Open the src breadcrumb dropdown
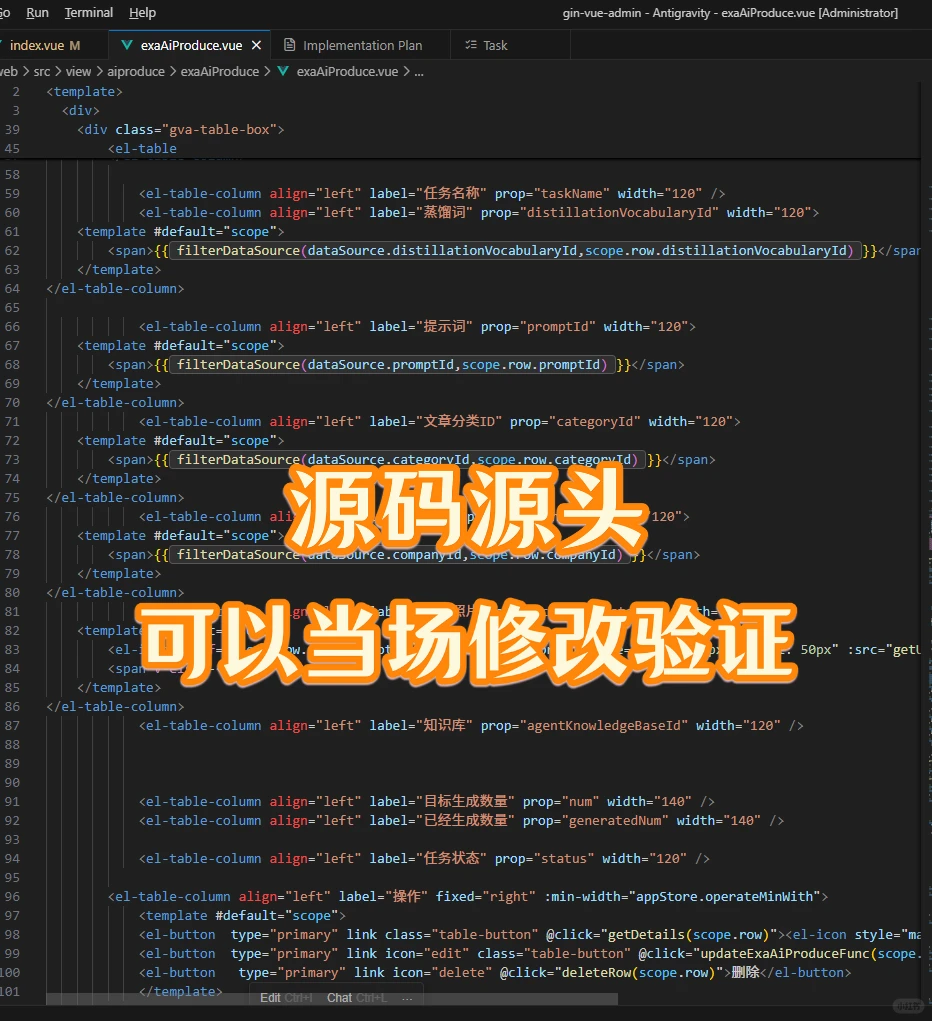Image resolution: width=932 pixels, height=1021 pixels. tap(42, 71)
